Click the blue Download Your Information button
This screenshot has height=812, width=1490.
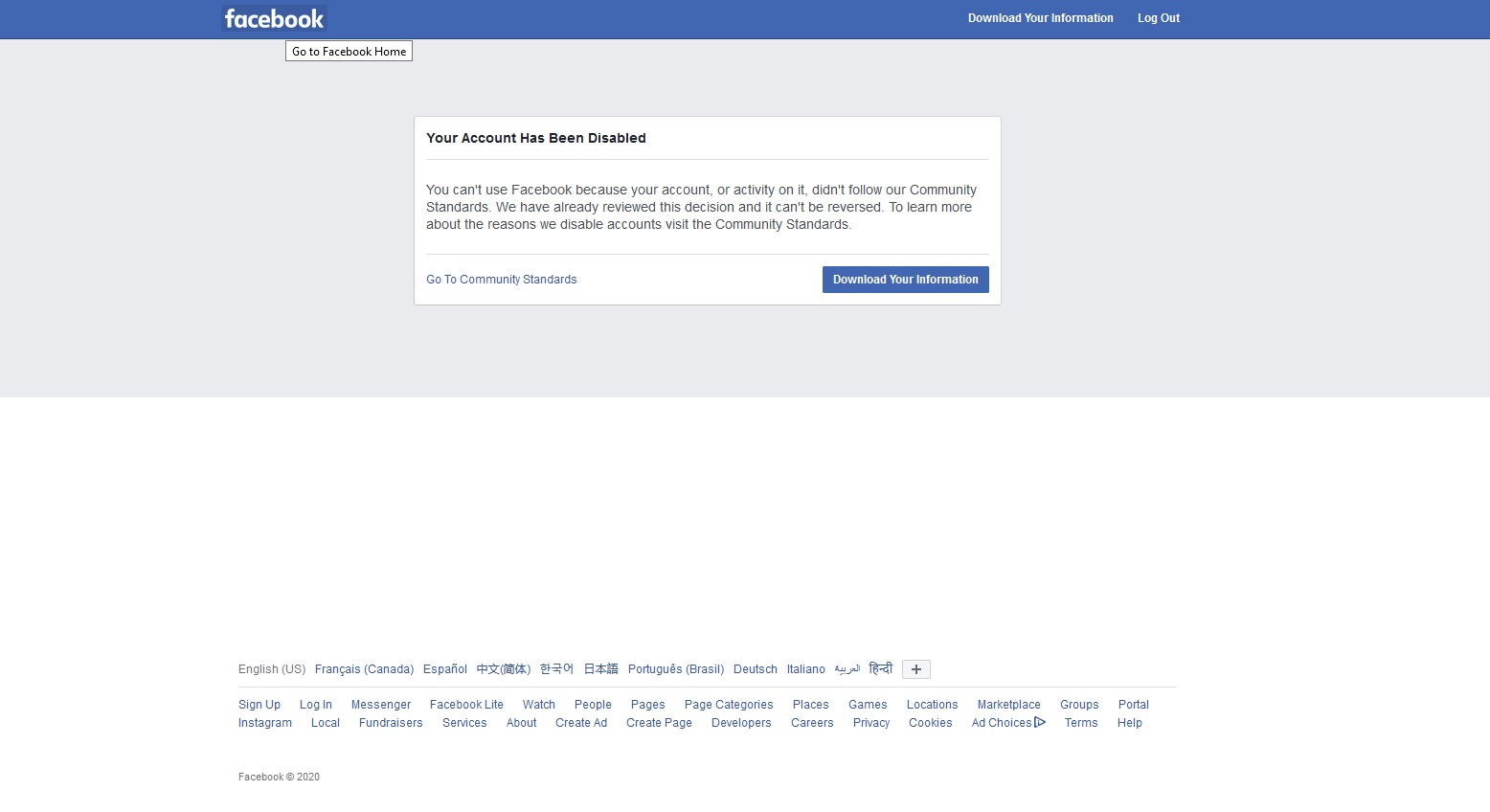tap(906, 280)
